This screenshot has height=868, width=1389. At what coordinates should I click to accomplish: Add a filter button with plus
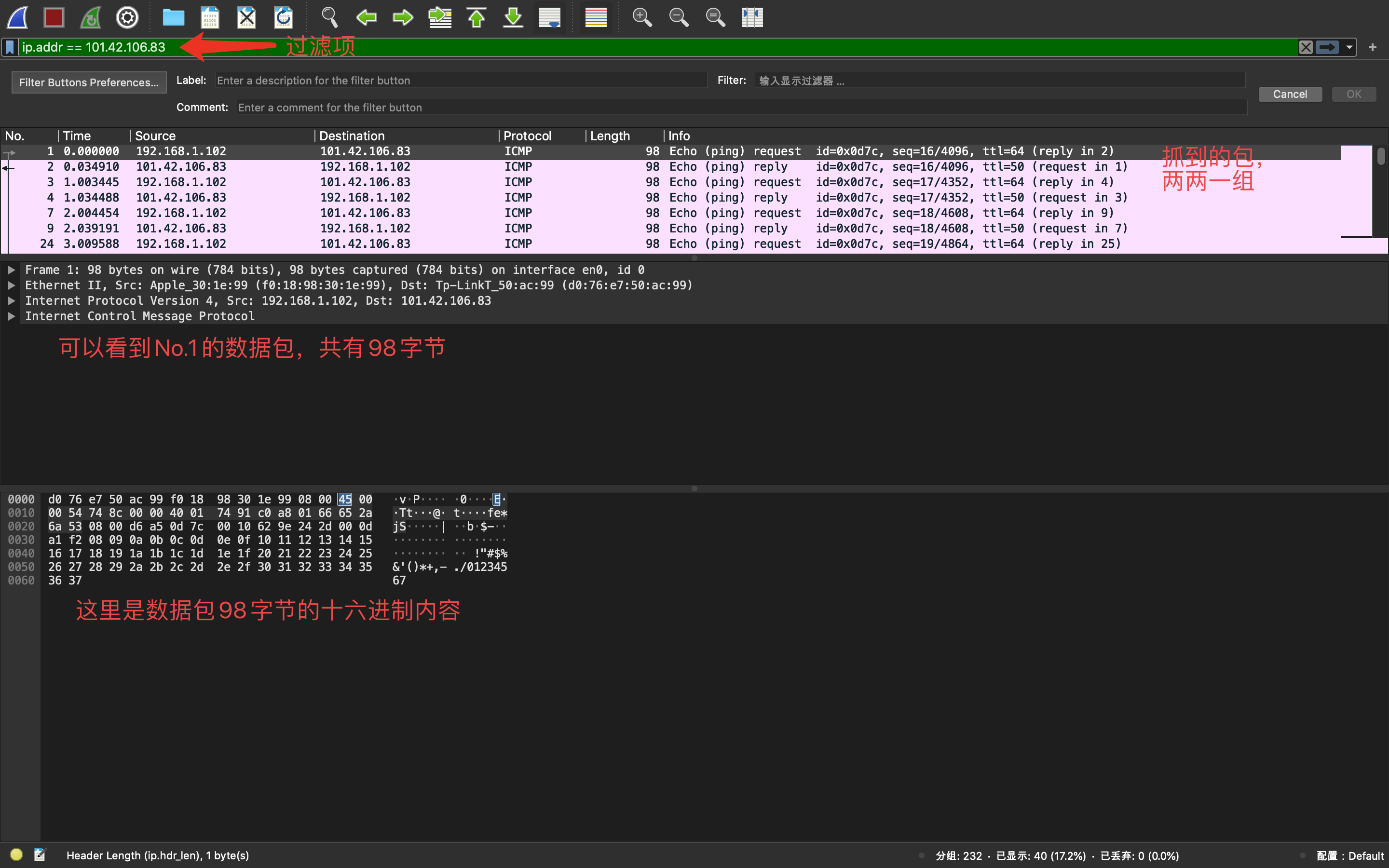coord(1373,47)
